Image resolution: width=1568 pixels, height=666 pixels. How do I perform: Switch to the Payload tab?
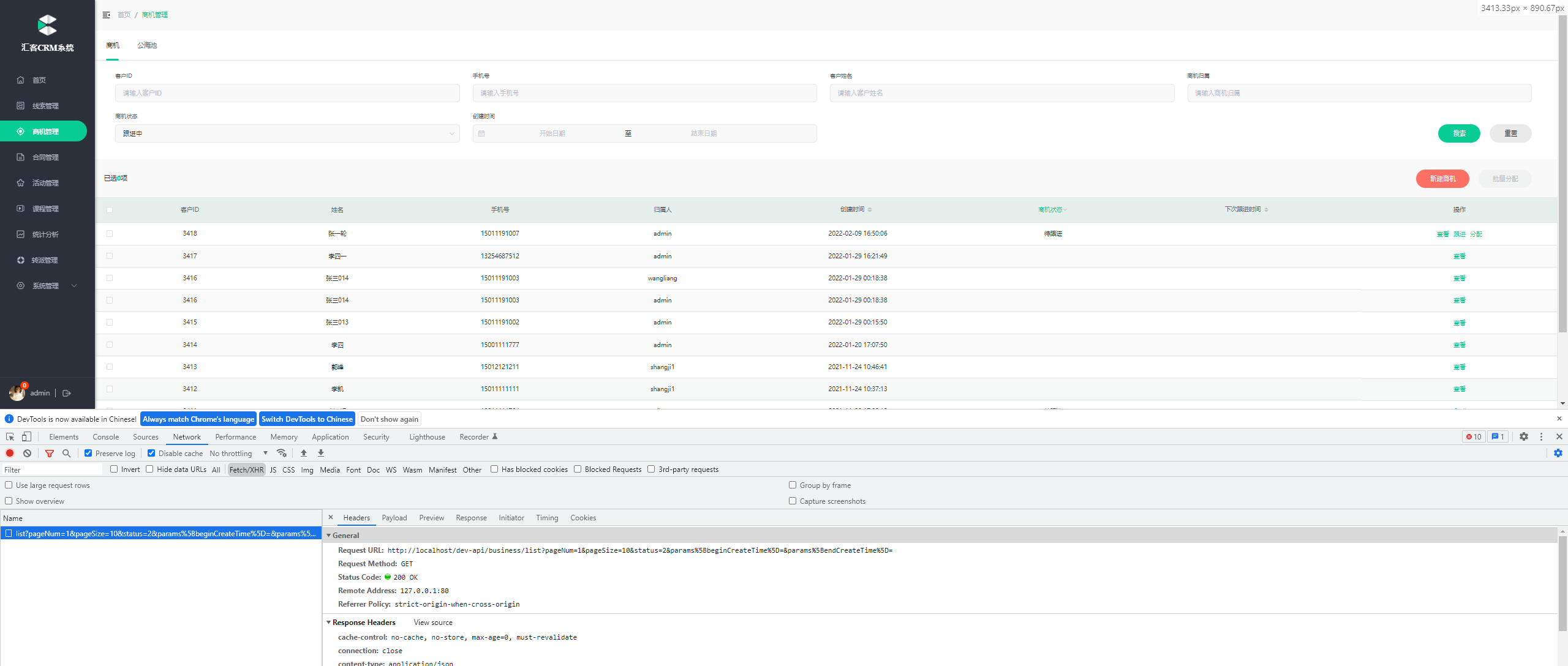(x=394, y=518)
